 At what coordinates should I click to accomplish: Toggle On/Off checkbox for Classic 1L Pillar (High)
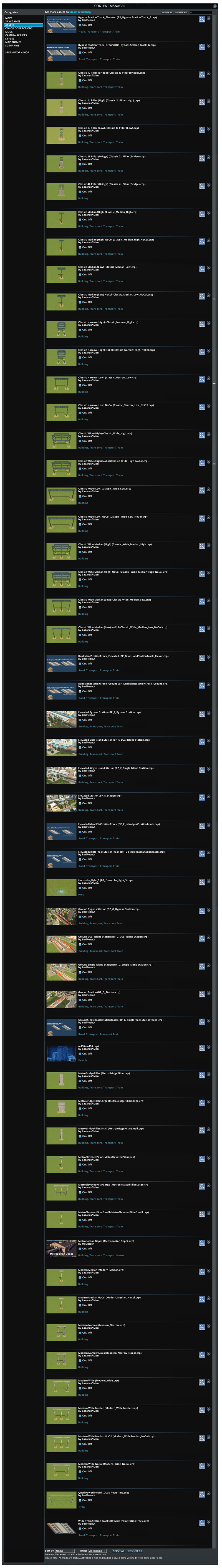80,108
